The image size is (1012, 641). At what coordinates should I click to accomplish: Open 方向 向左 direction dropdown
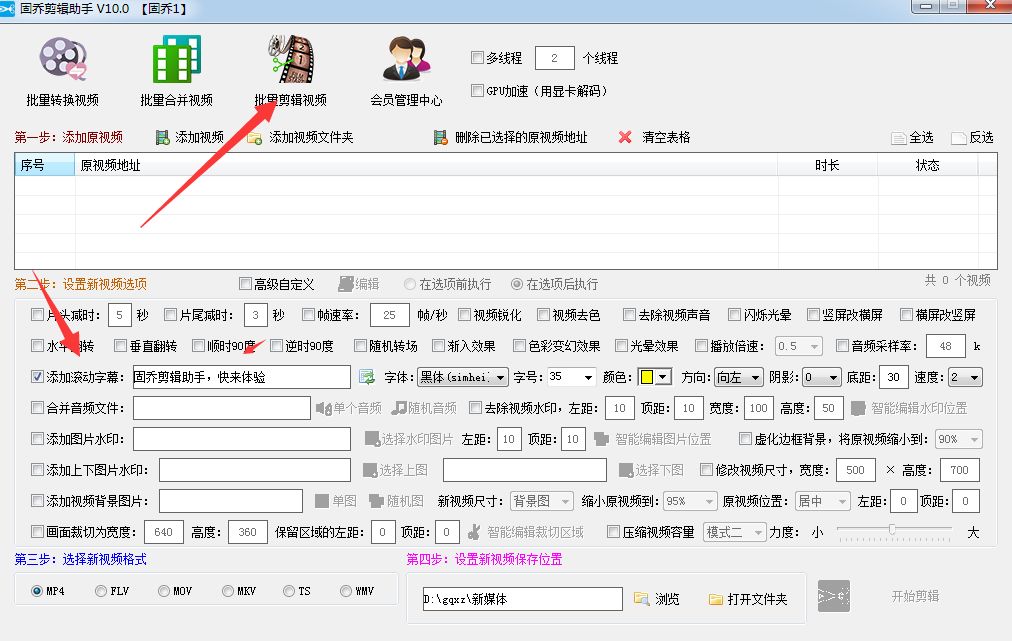click(739, 377)
